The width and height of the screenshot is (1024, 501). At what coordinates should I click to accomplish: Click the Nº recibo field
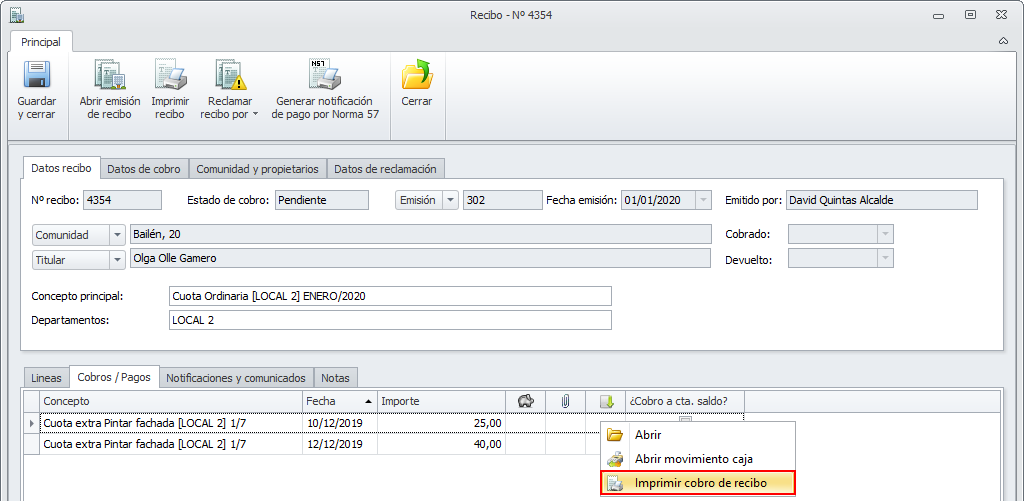(x=122, y=201)
